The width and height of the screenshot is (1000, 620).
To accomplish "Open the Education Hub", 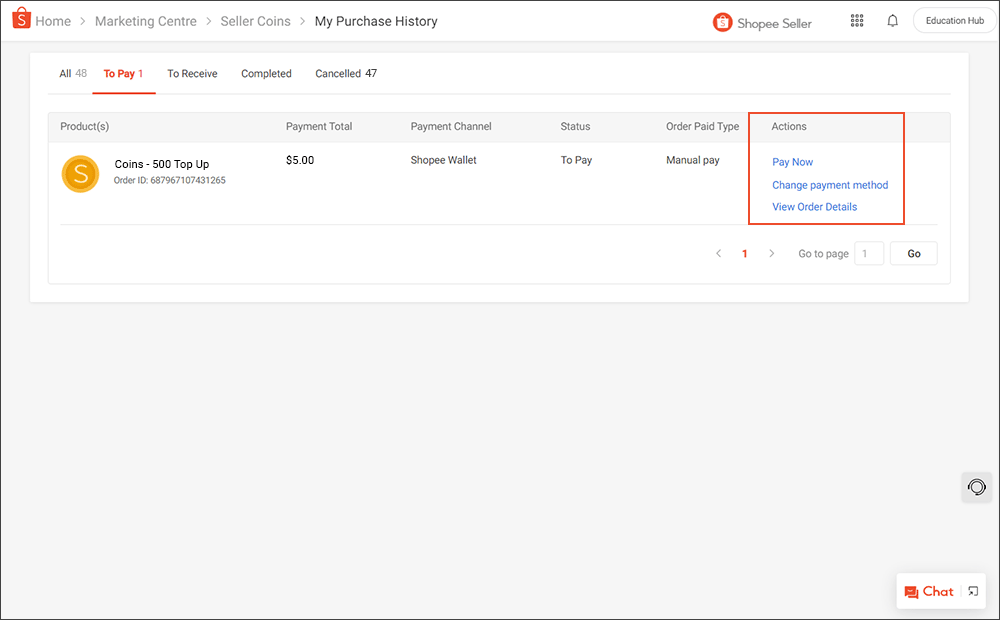I will 953,19.
